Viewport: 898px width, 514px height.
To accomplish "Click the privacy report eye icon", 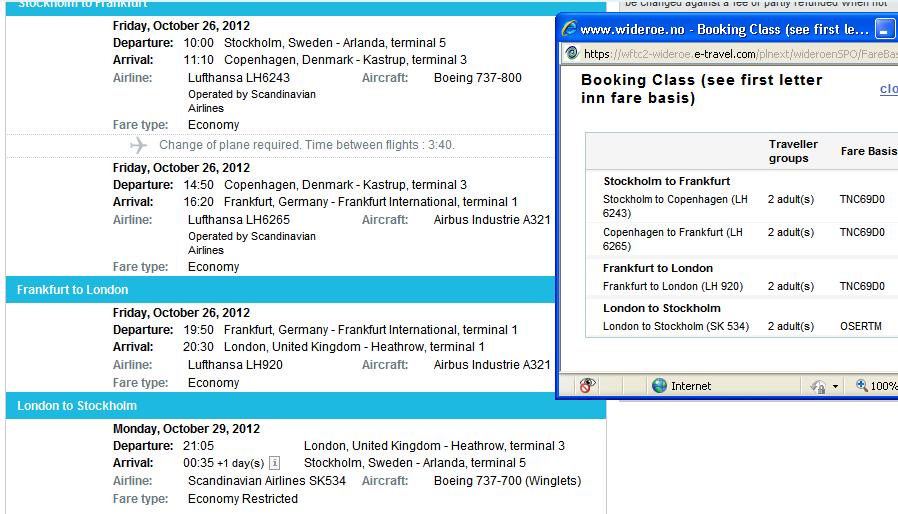I will point(588,385).
